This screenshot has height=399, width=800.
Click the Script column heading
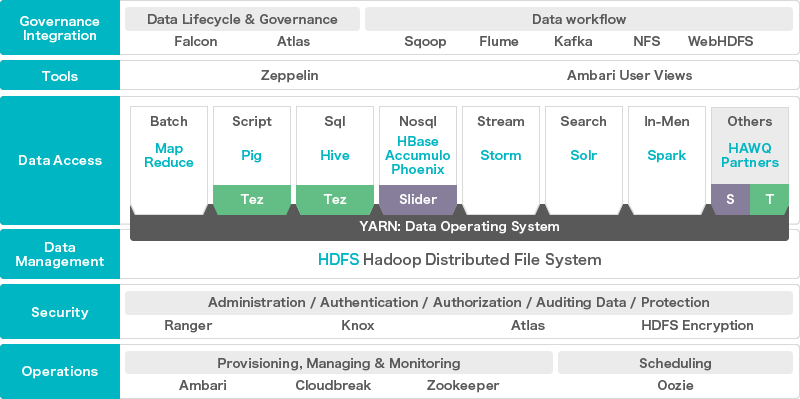(x=252, y=121)
